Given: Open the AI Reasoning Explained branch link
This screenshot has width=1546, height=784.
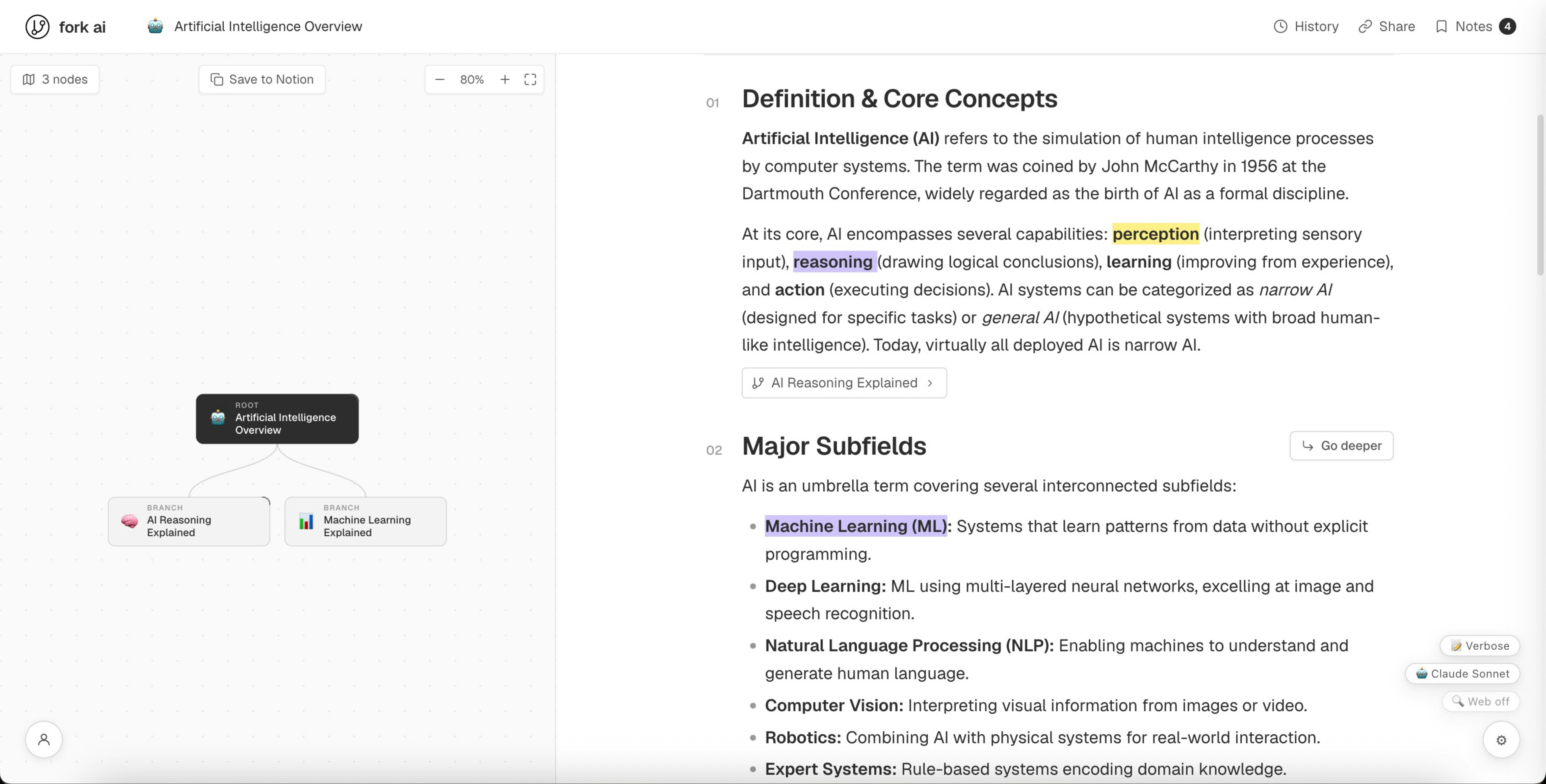Looking at the screenshot, I should click(x=844, y=383).
